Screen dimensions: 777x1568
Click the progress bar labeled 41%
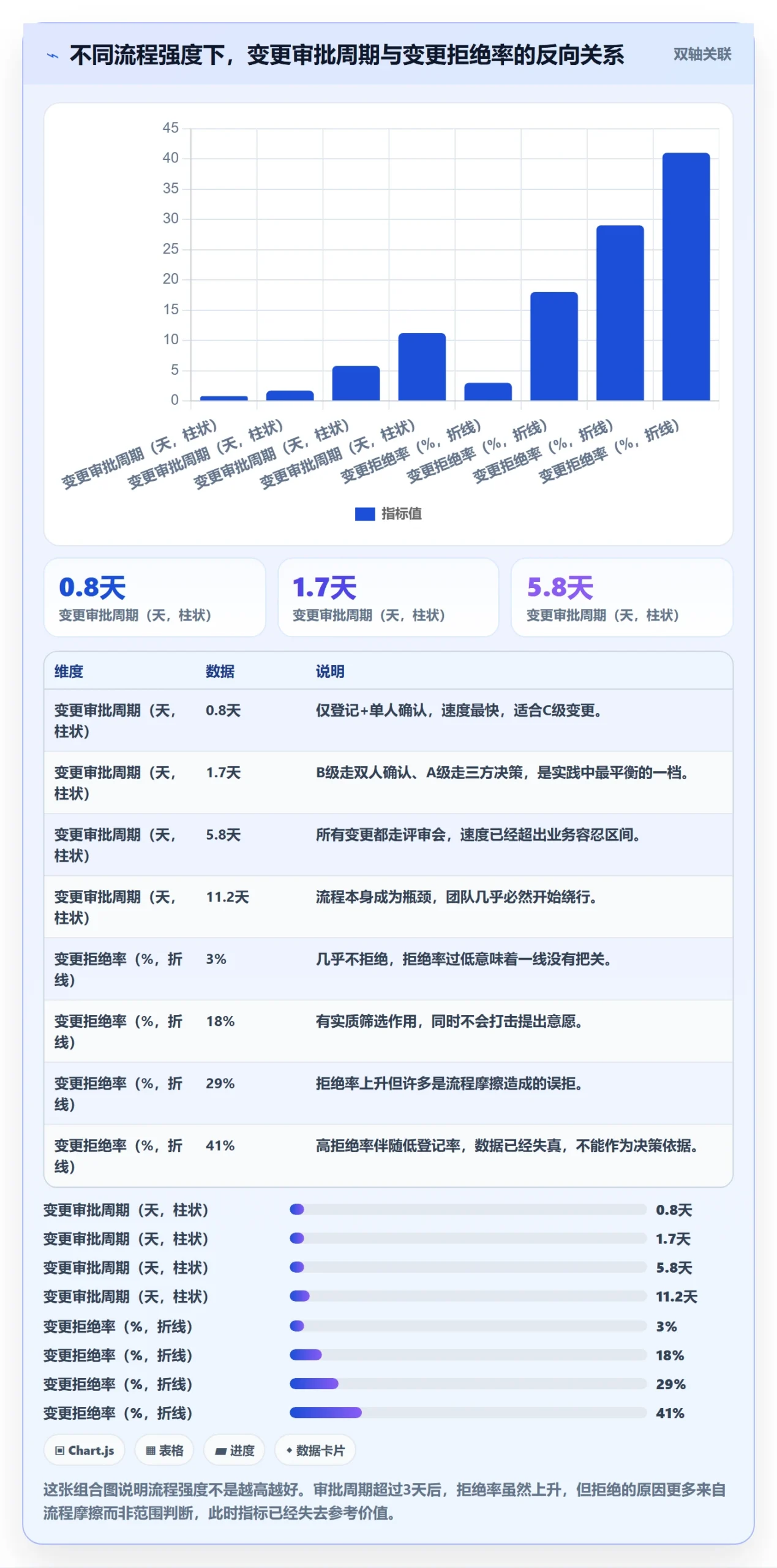468,1412
